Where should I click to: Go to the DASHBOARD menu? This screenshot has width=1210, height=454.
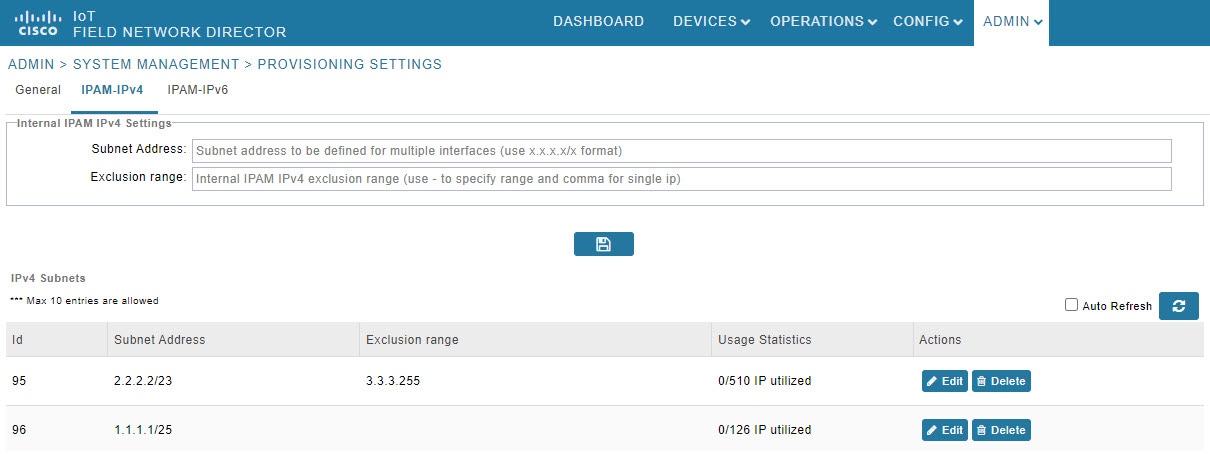point(598,21)
